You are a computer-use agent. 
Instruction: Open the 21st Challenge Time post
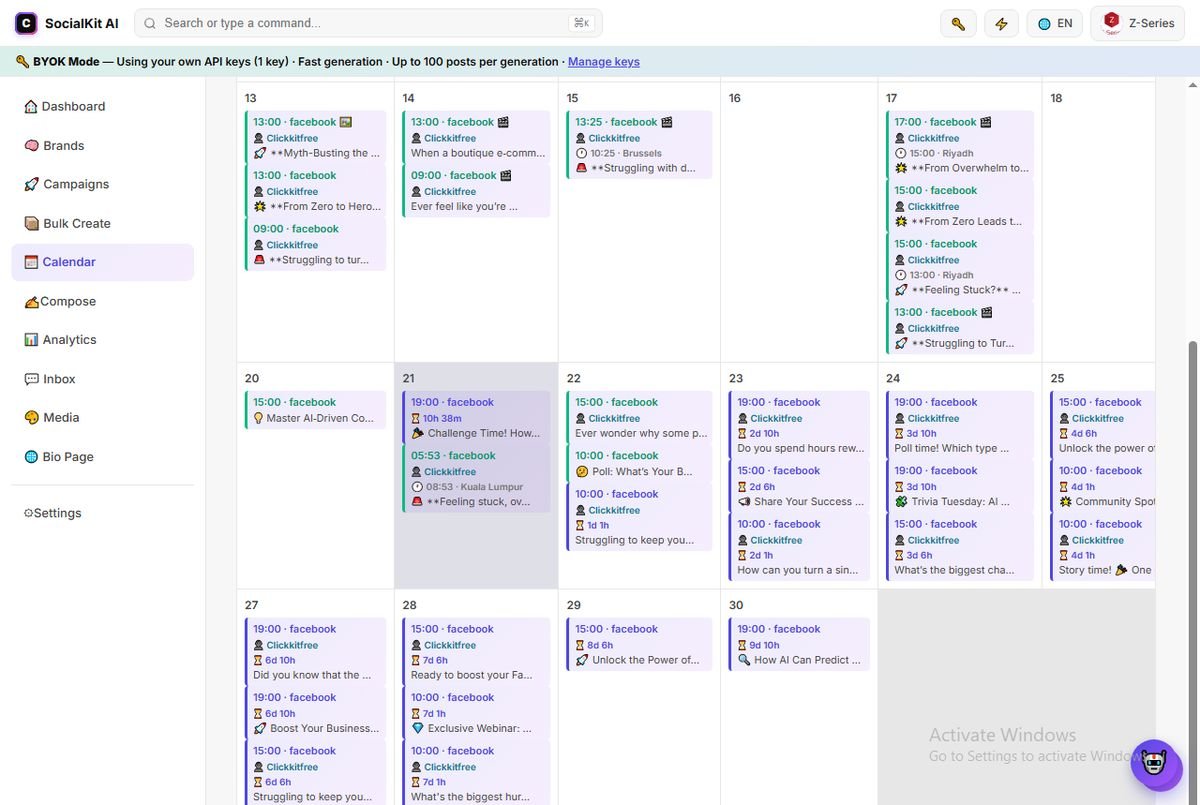click(477, 417)
